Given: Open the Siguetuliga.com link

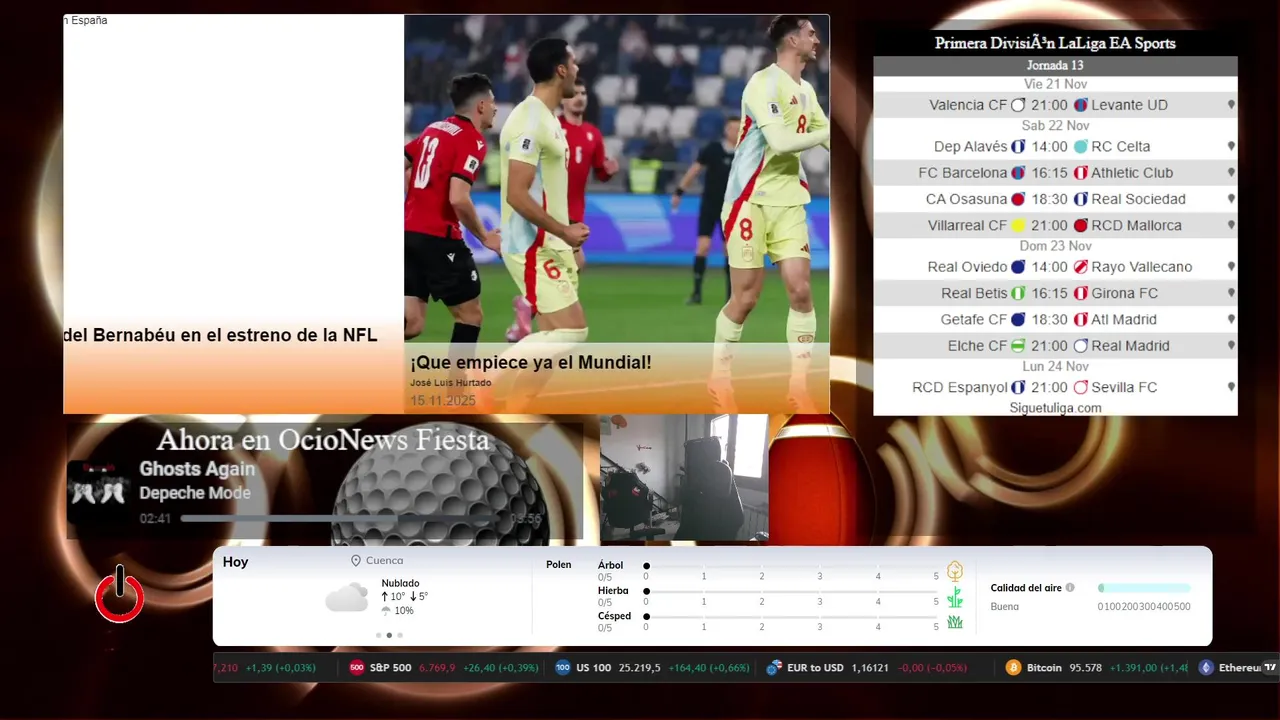Looking at the screenshot, I should [x=1055, y=408].
